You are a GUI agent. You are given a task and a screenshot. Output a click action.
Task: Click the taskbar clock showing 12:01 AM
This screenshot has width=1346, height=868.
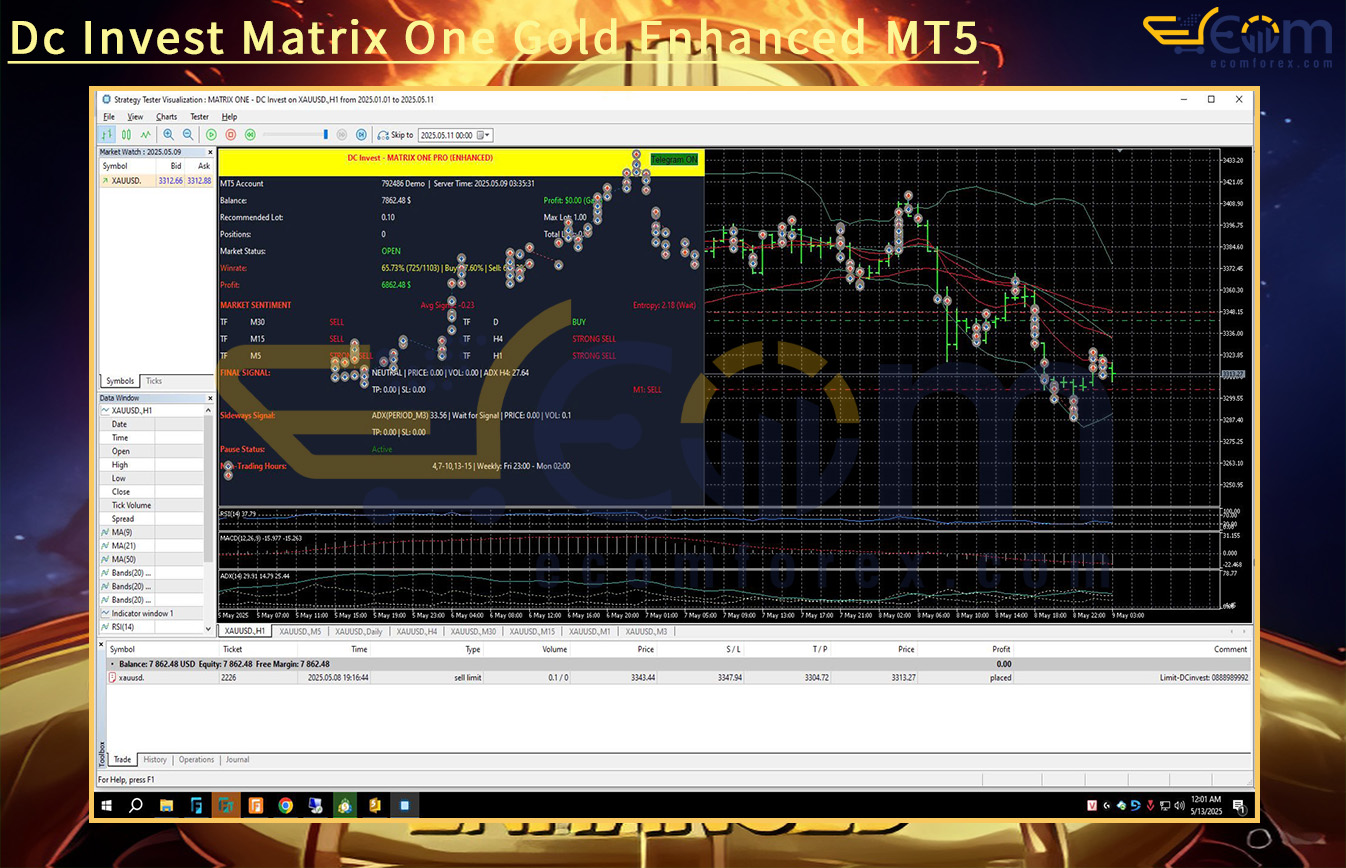pos(1207,805)
